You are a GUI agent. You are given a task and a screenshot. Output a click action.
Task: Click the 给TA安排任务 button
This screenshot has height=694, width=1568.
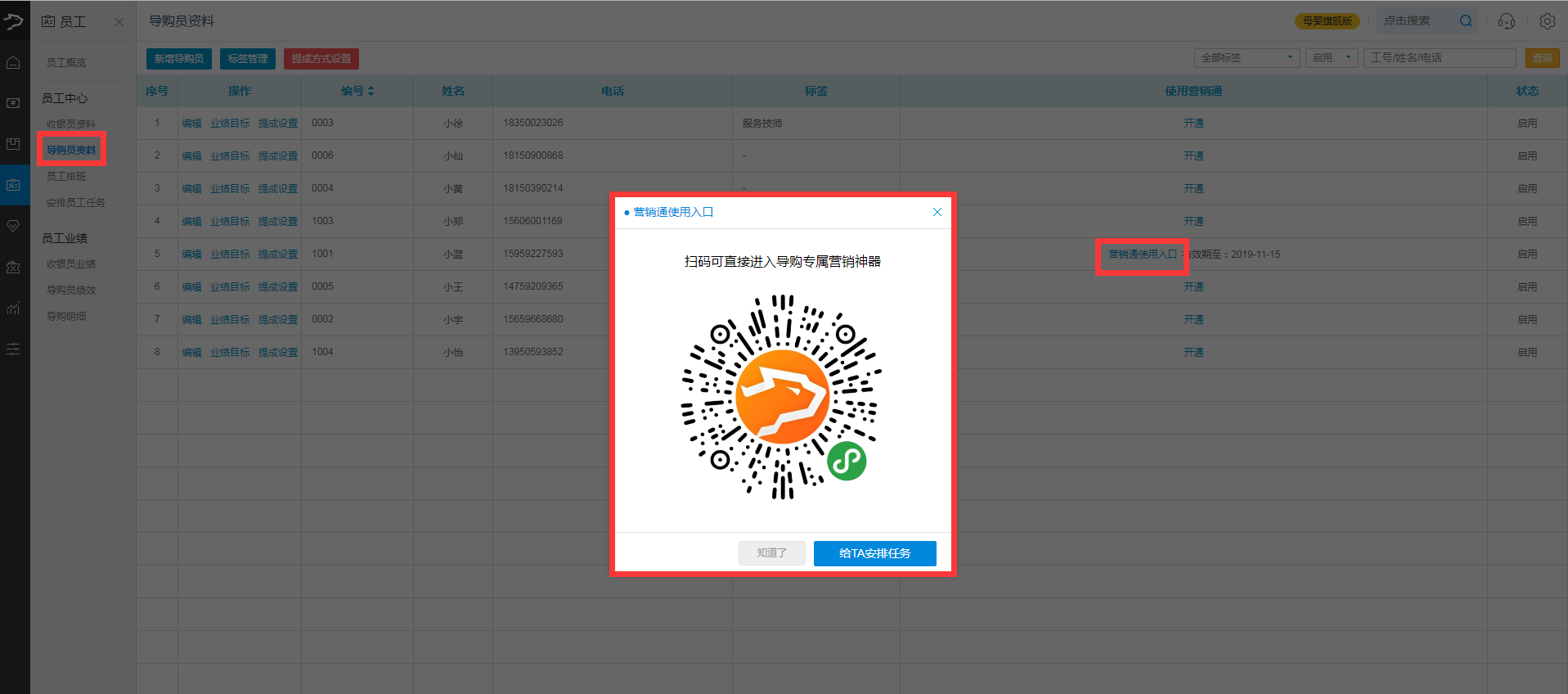[874, 553]
